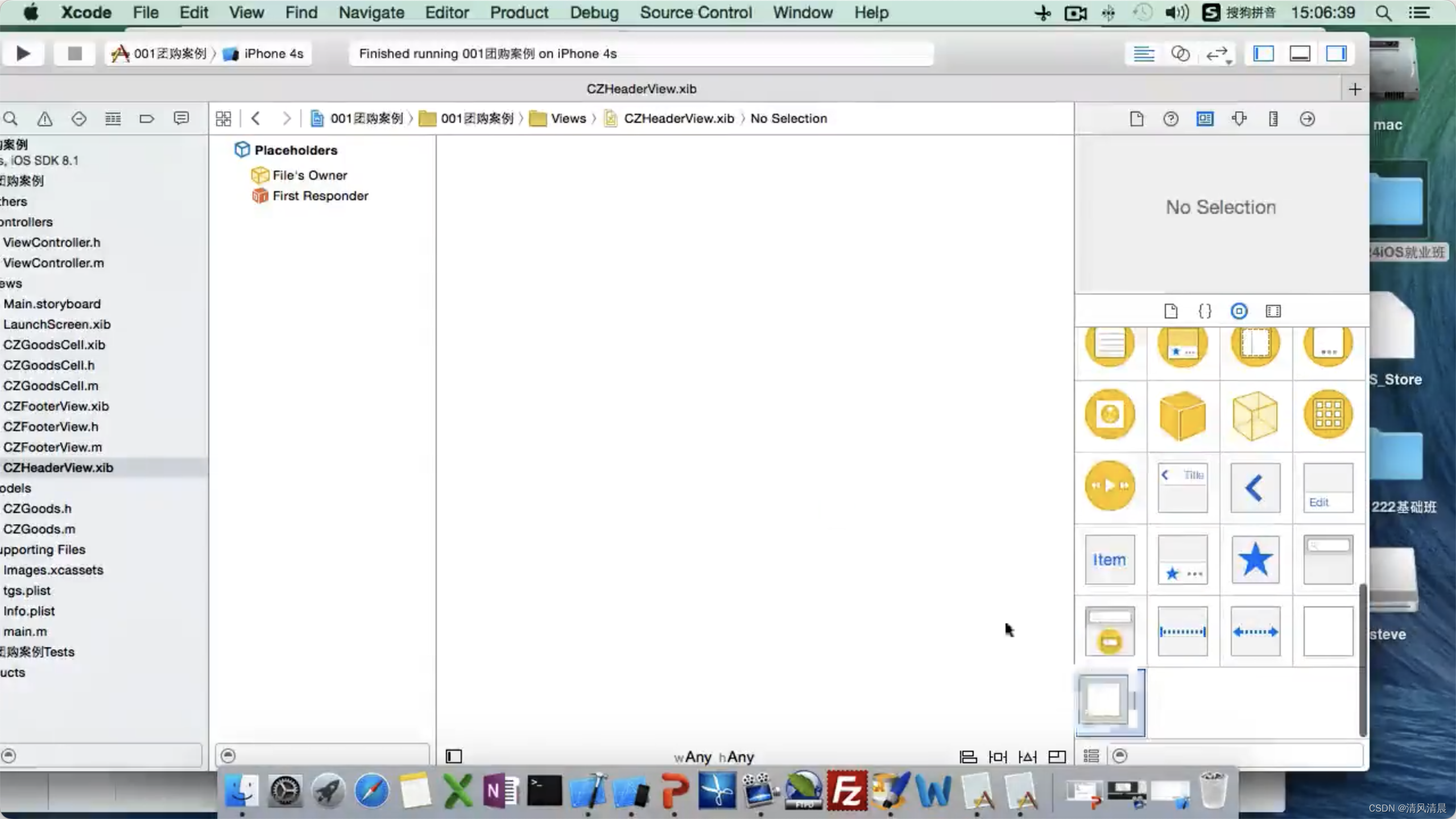
Task: Toggle the Debug area panel
Action: click(1300, 54)
